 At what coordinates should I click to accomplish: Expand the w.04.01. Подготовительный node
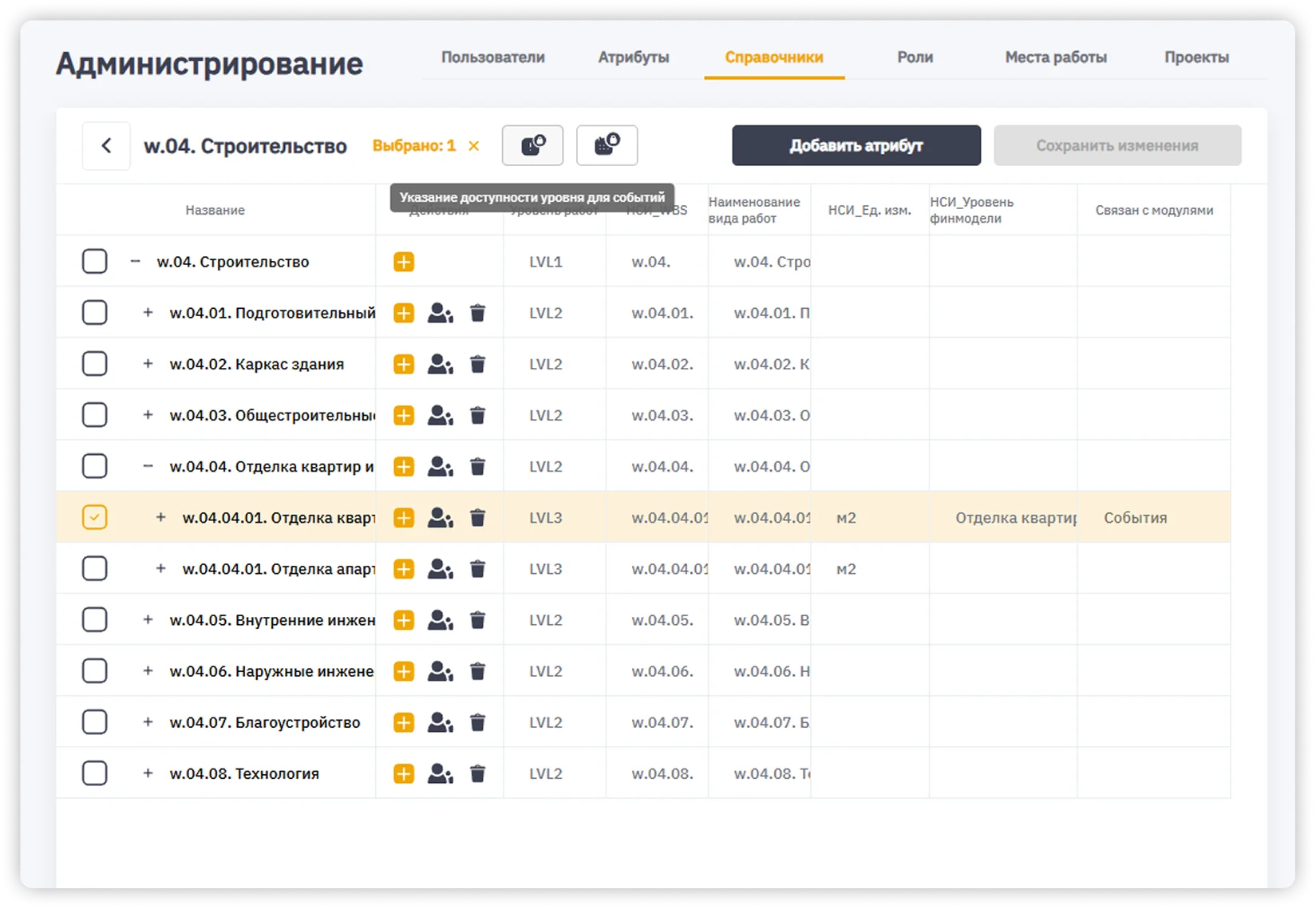[x=148, y=313]
